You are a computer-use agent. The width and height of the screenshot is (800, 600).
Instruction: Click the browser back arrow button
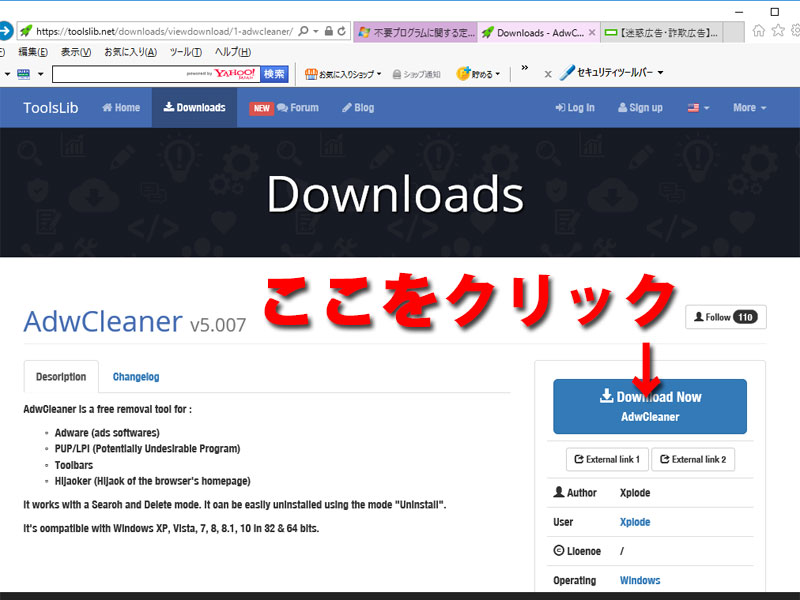tap(3, 31)
